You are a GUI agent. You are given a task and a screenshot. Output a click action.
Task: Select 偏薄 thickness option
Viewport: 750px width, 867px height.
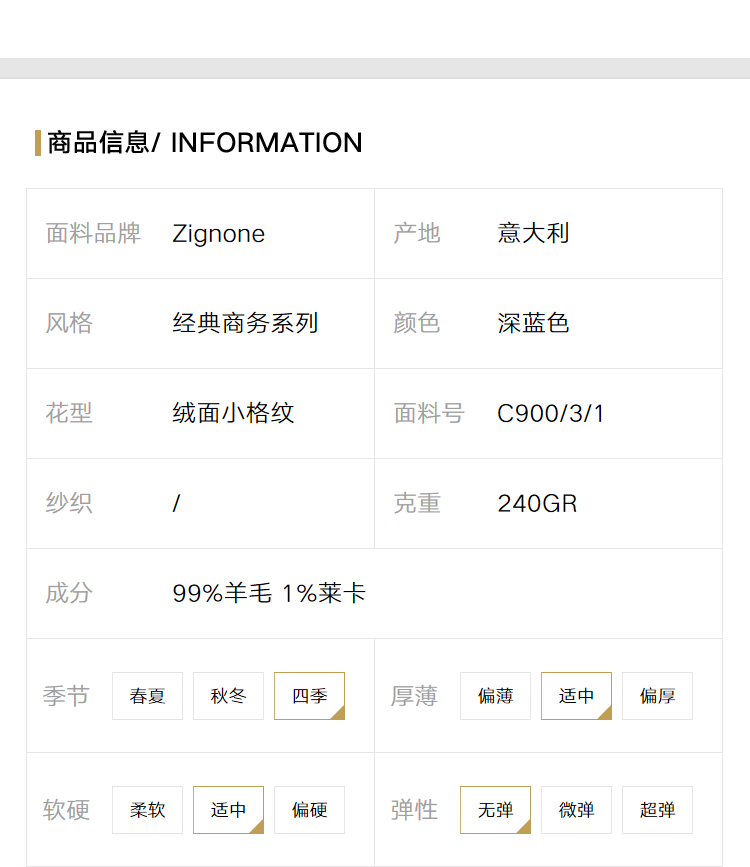(x=495, y=696)
